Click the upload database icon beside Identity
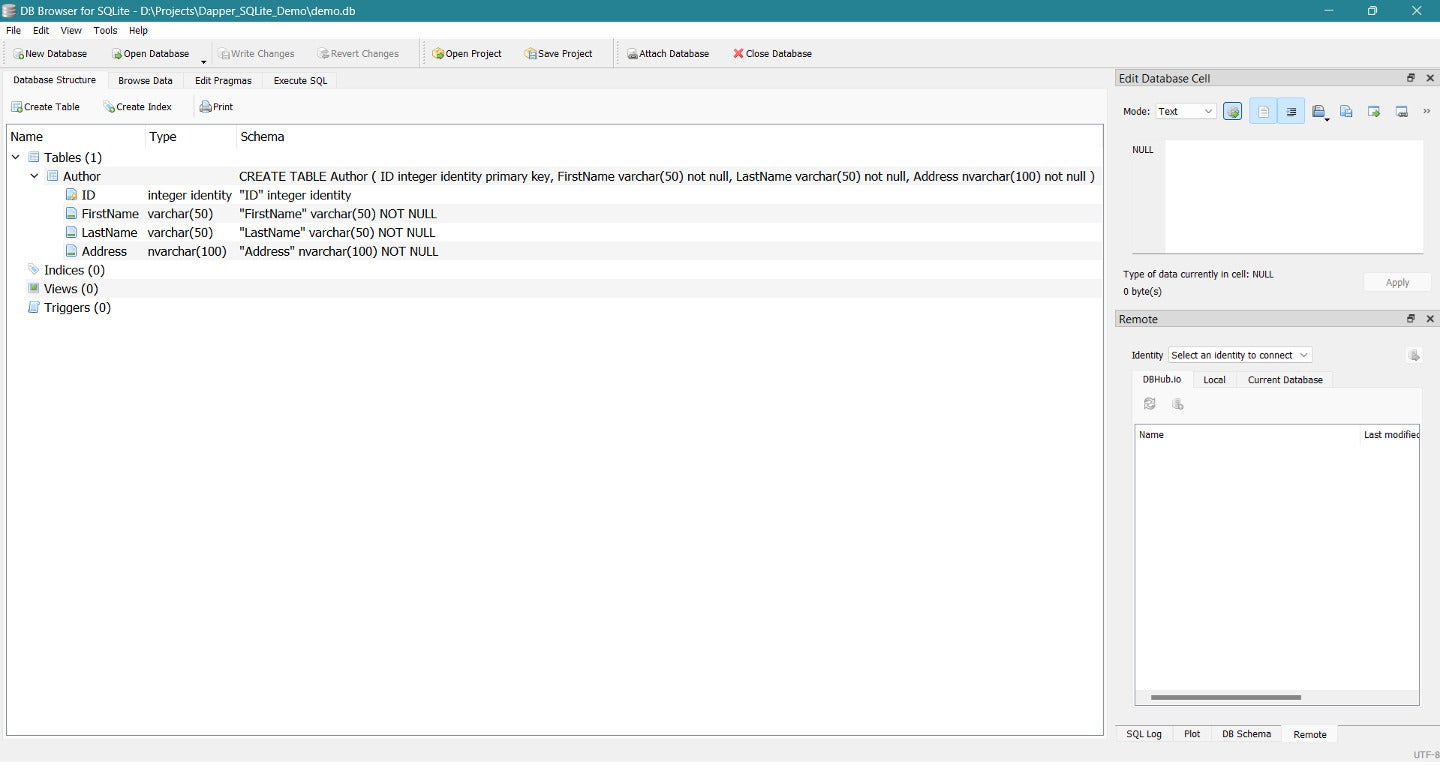 click(x=1413, y=355)
